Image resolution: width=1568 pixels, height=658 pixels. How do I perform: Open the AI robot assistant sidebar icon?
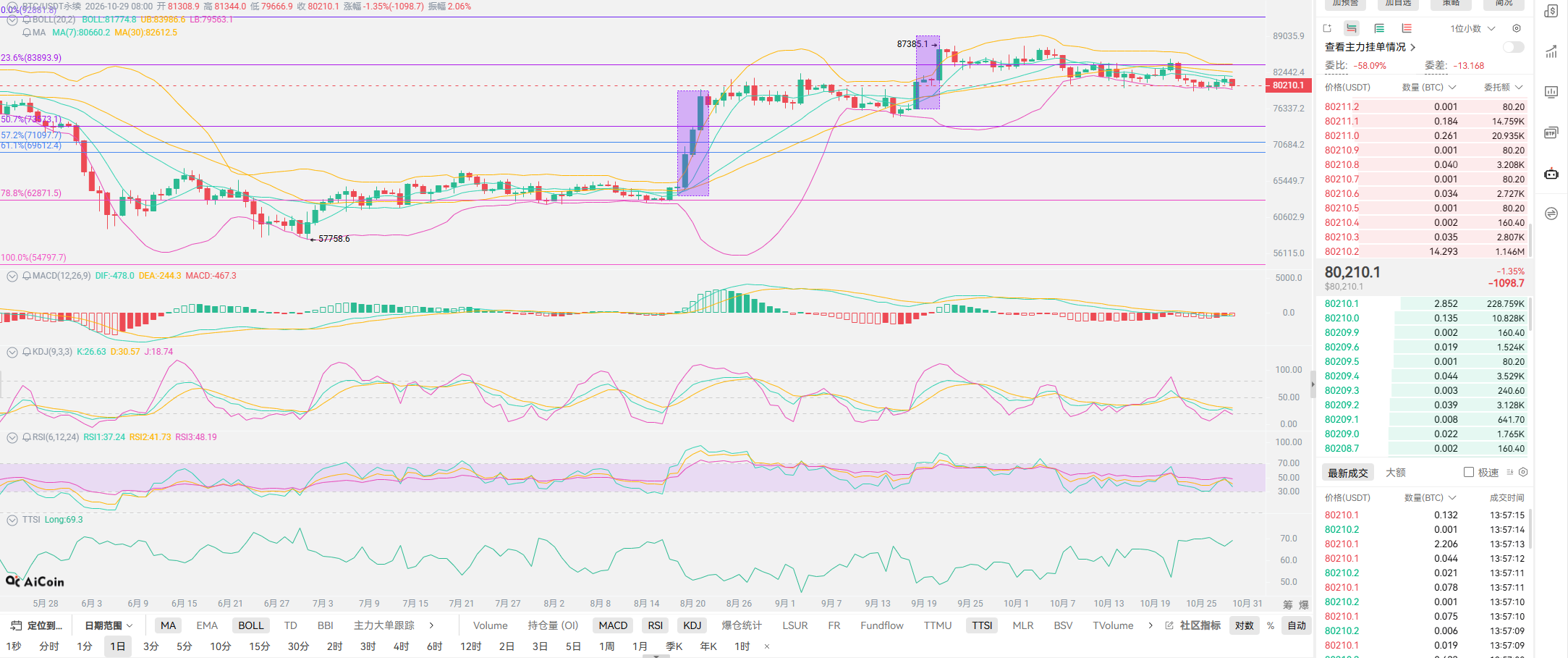pyautogui.click(x=1551, y=173)
